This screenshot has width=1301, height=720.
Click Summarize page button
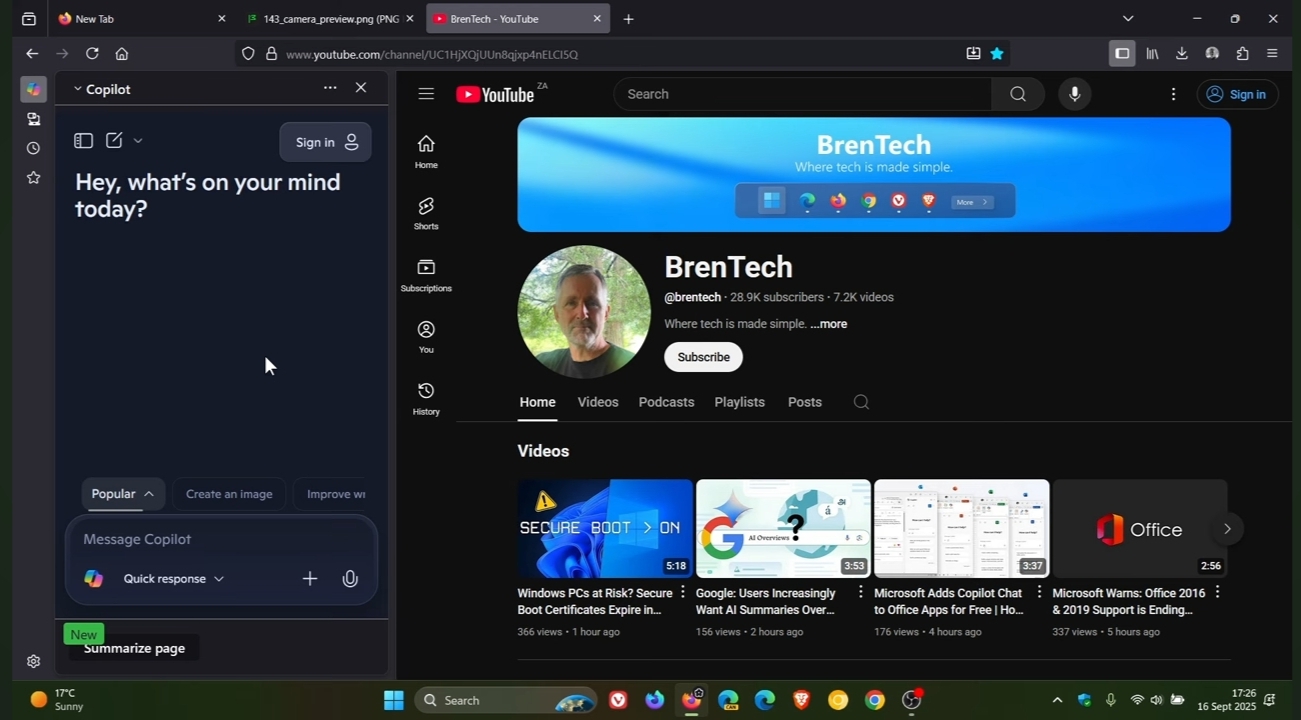tap(135, 648)
